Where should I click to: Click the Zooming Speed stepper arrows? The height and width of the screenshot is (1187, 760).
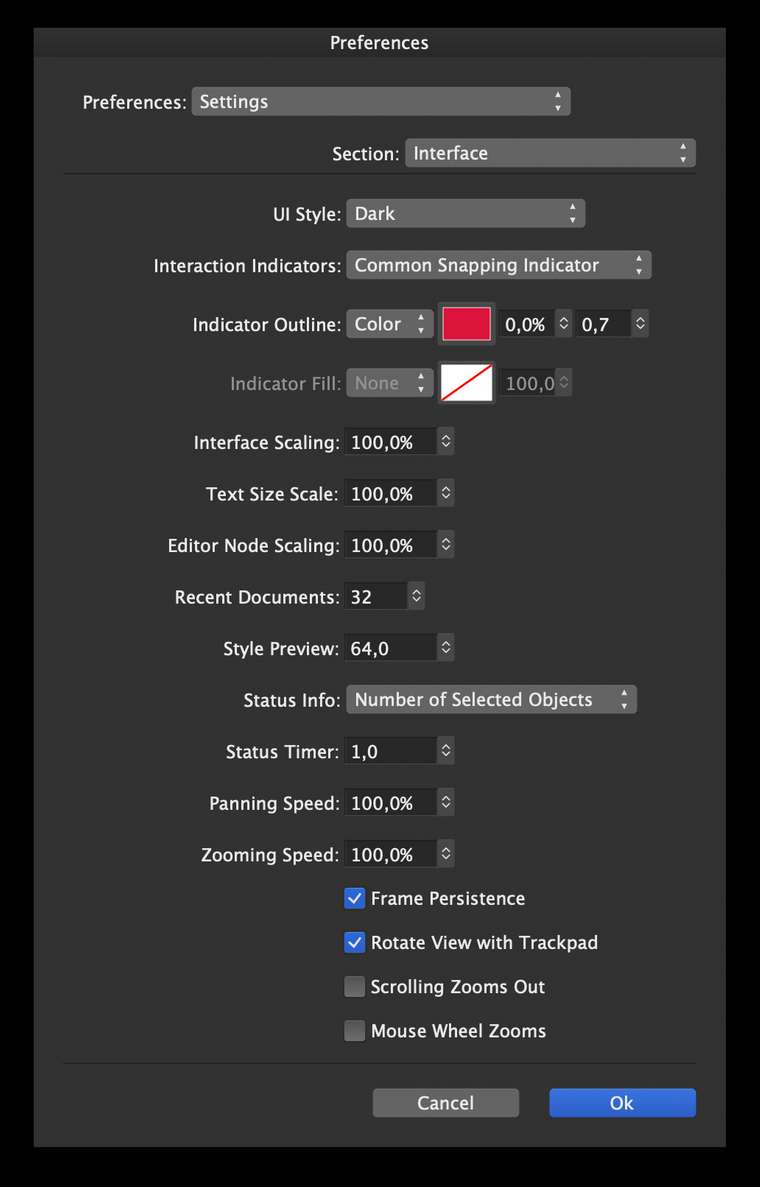click(x=446, y=854)
